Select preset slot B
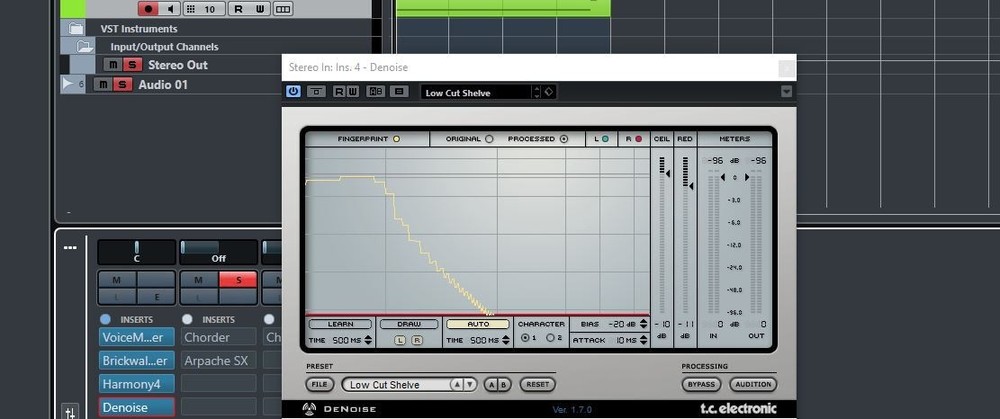 coord(503,385)
